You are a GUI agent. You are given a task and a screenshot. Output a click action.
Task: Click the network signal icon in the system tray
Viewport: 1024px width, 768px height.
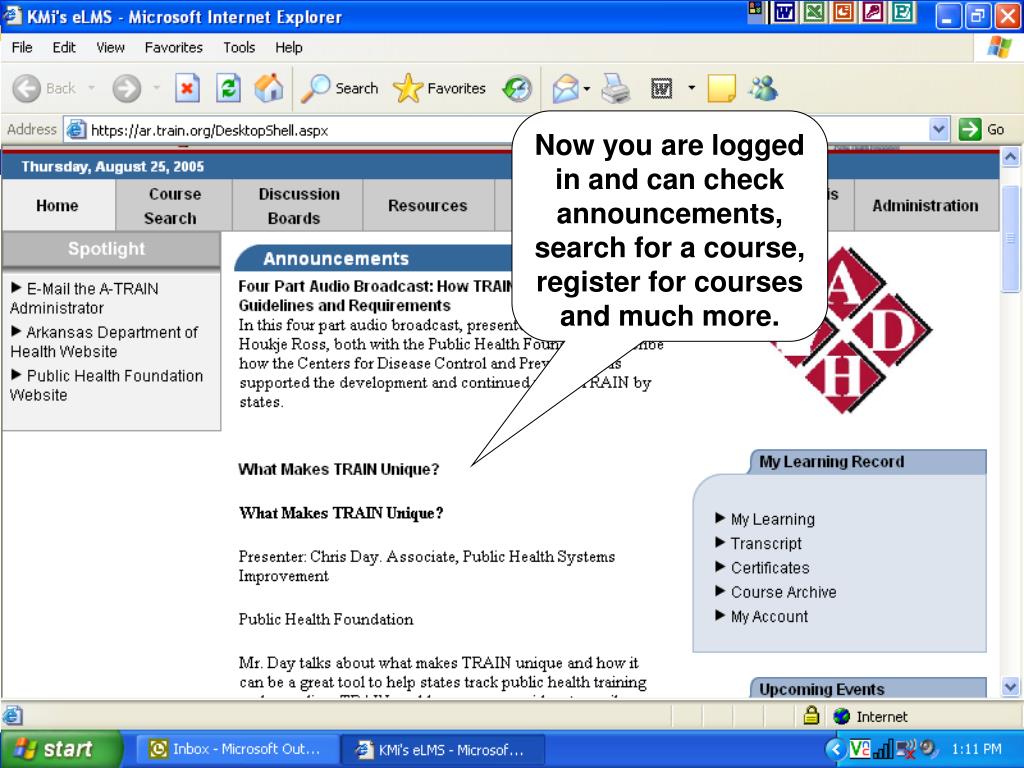click(x=883, y=748)
